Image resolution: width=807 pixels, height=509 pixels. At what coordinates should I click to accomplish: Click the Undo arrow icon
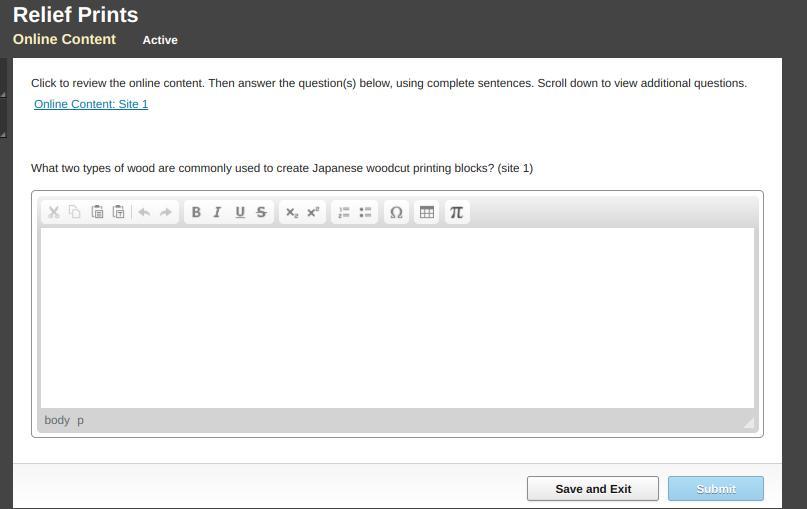pyautogui.click(x=144, y=212)
